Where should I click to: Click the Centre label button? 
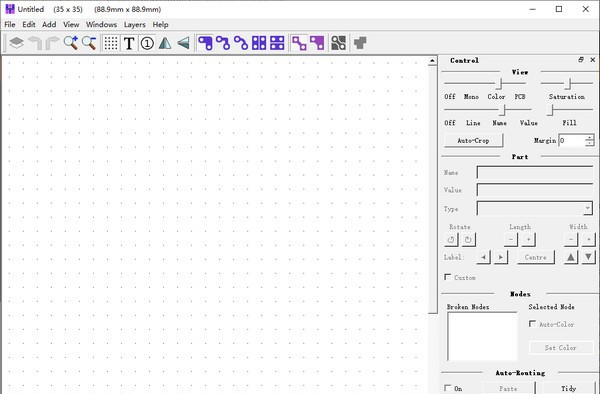click(536, 257)
